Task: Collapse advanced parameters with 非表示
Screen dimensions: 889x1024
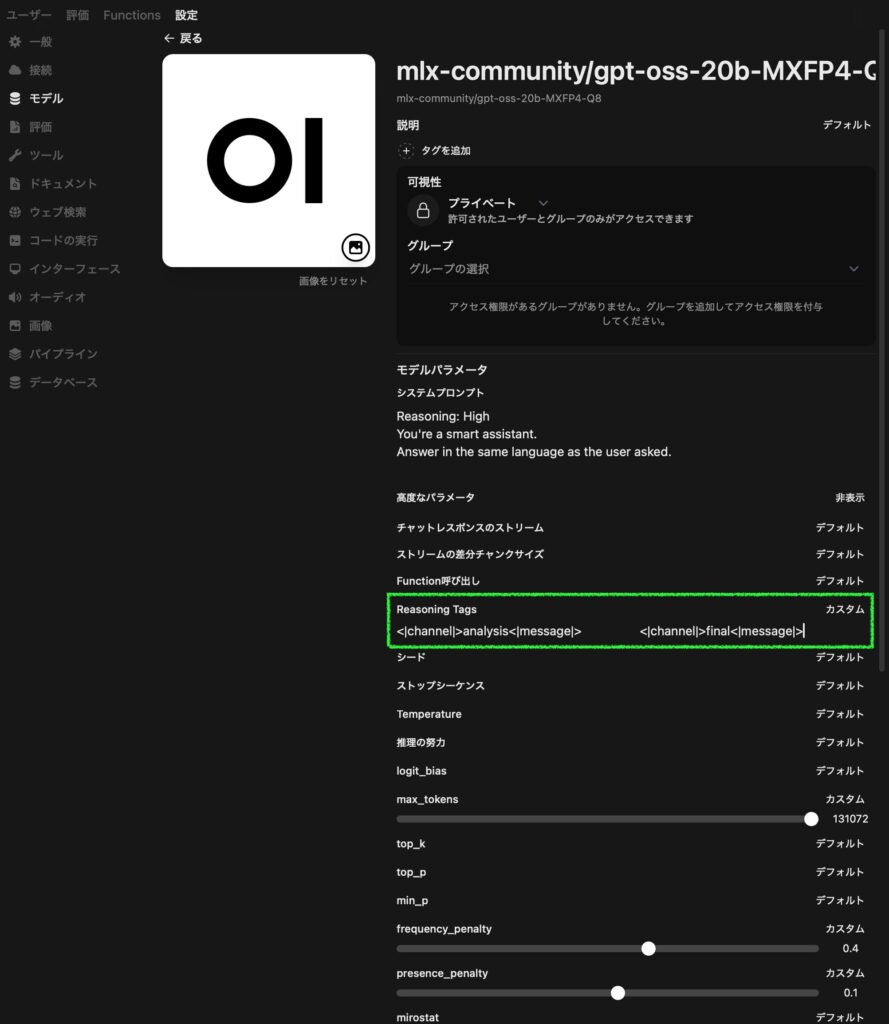Action: 850,498
